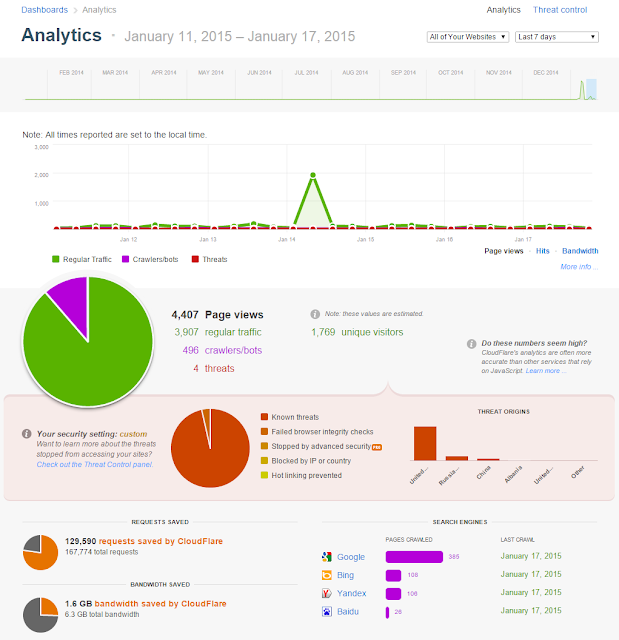Image resolution: width=619 pixels, height=640 pixels.
Task: Click Blocked by IP or country swatch
Action: [x=264, y=460]
